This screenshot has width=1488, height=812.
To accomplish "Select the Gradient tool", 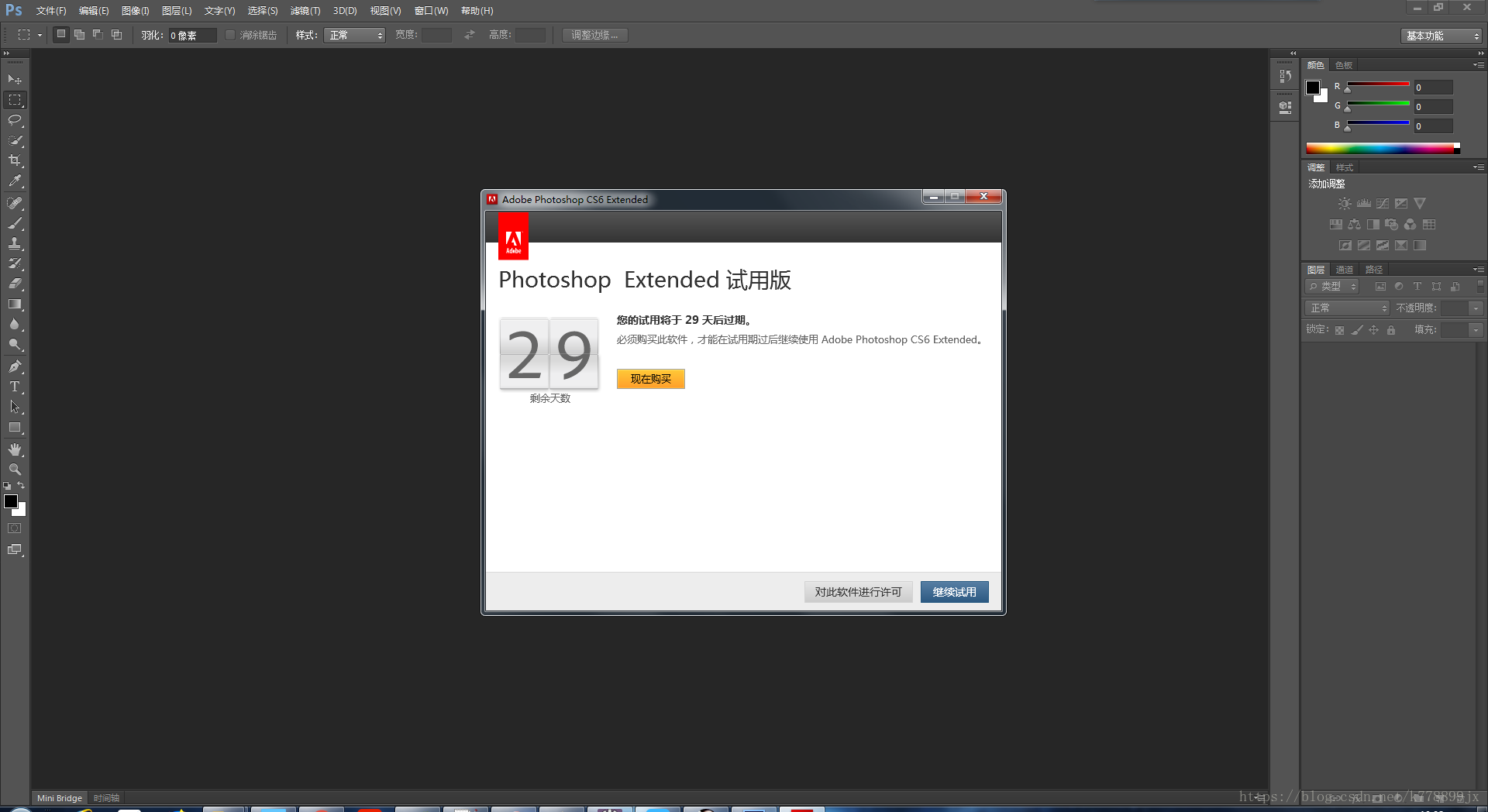I will pos(15,304).
